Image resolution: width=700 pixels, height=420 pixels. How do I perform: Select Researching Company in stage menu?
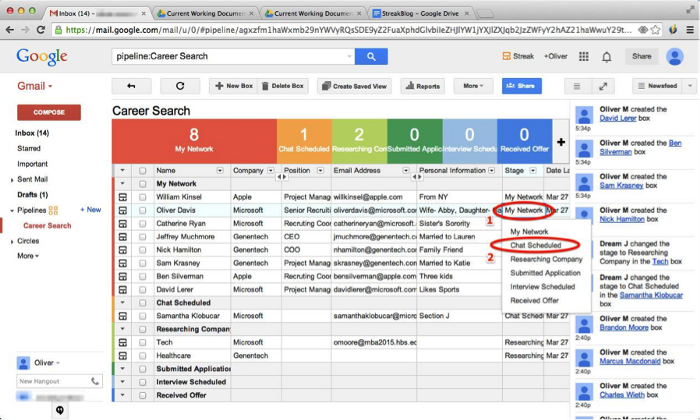coord(546,259)
